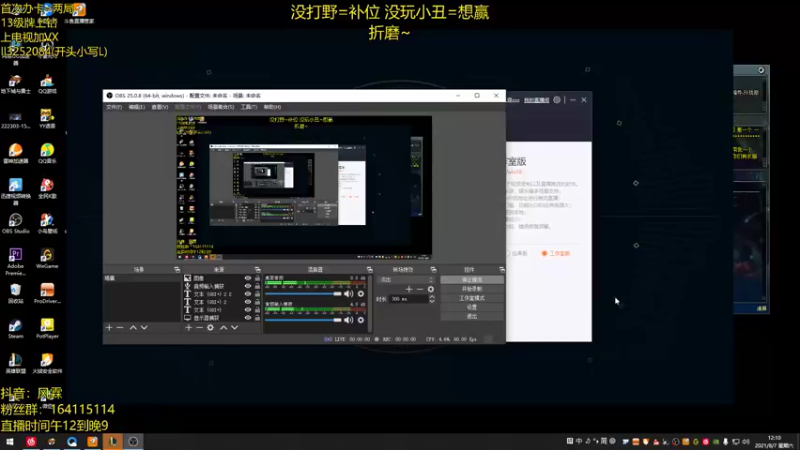Pop out the Controls dock panel
This screenshot has height=450, width=800.
[502, 269]
